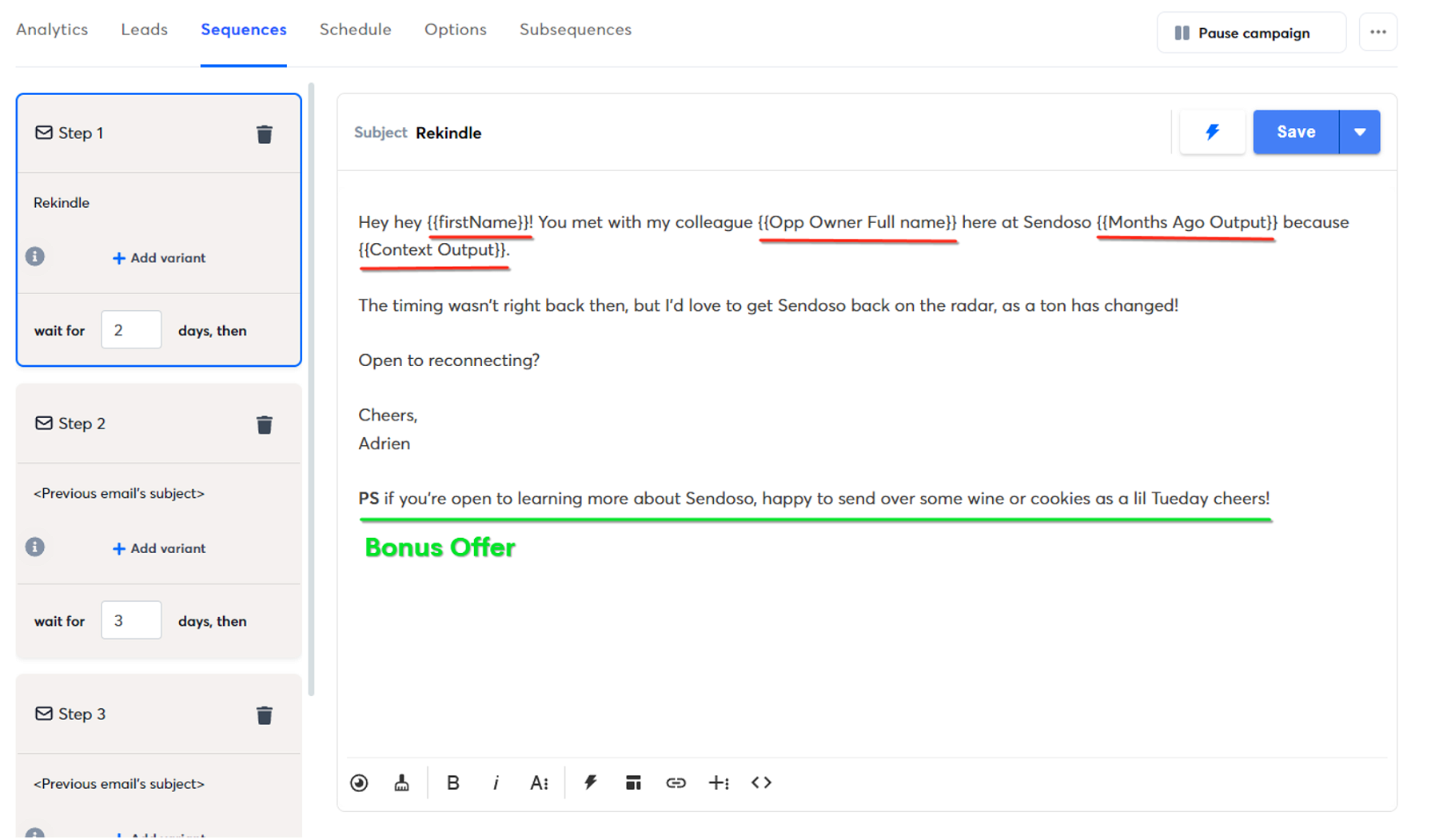Image resolution: width=1439 pixels, height=840 pixels.
Task: Insert a hyperlink with the link icon
Action: (676, 782)
